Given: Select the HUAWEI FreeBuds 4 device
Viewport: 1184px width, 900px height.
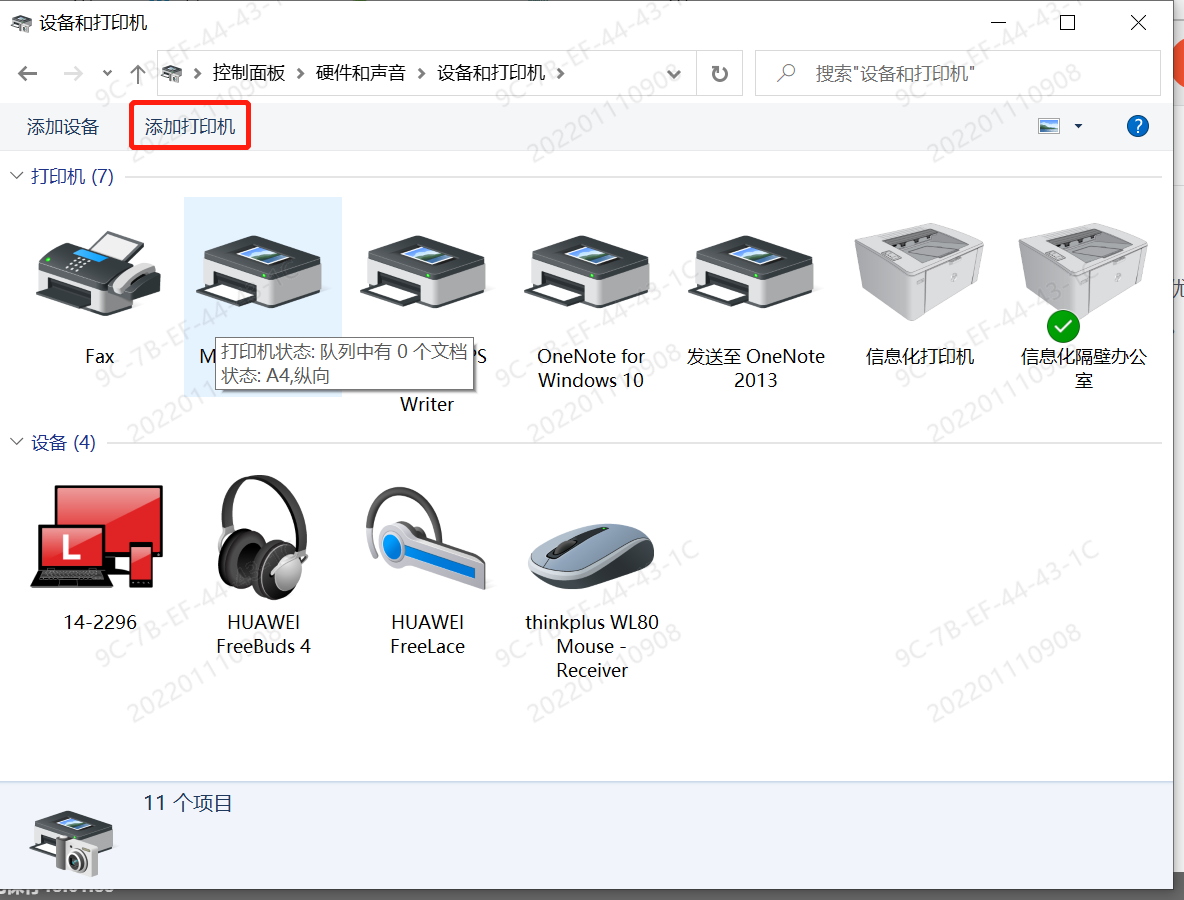Looking at the screenshot, I should tap(263, 537).
